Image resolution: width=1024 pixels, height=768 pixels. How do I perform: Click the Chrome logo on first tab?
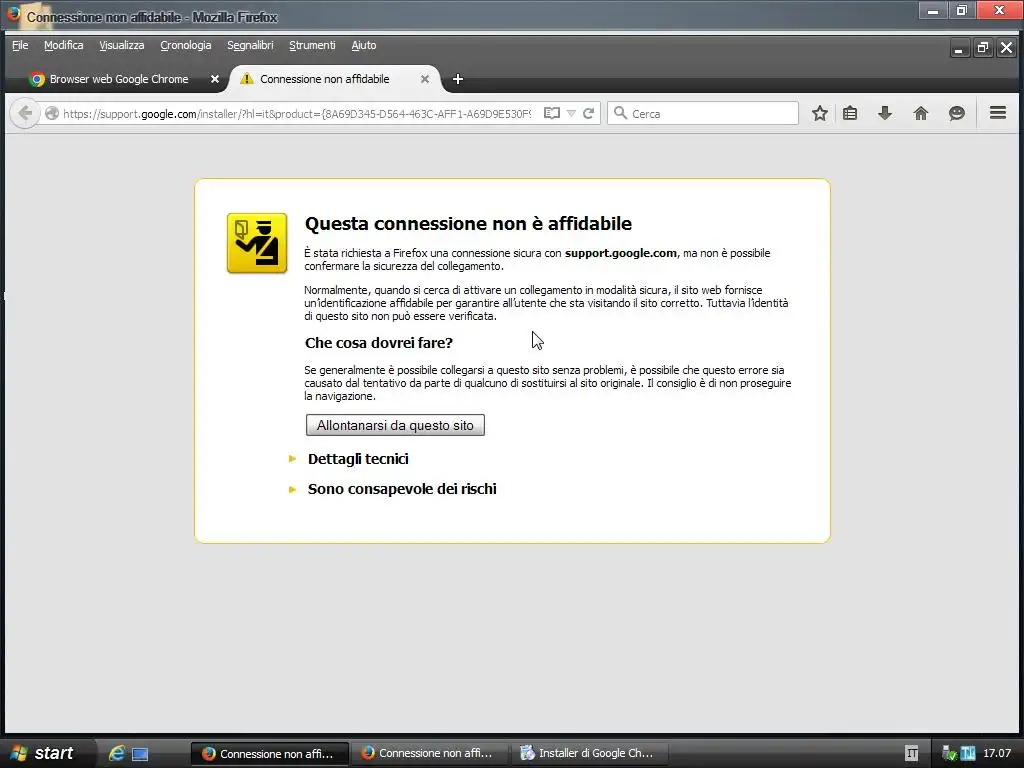(x=37, y=79)
